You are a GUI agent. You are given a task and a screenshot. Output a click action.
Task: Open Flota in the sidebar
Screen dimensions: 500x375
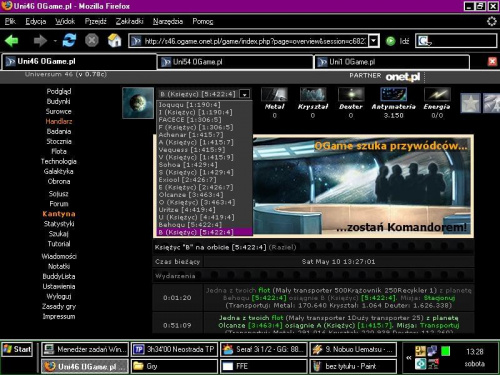pyautogui.click(x=59, y=151)
